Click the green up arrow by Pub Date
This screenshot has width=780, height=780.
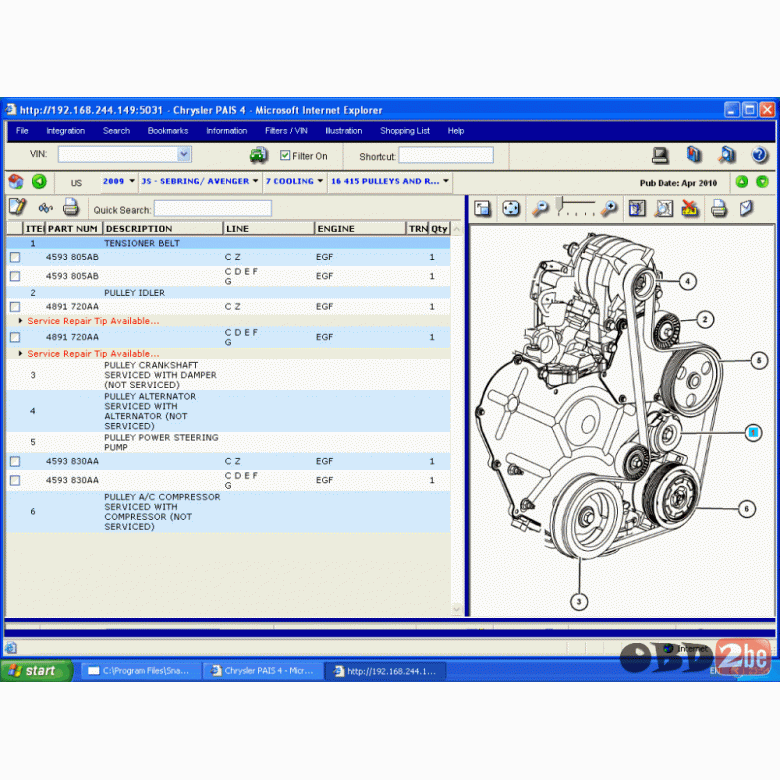coord(742,182)
